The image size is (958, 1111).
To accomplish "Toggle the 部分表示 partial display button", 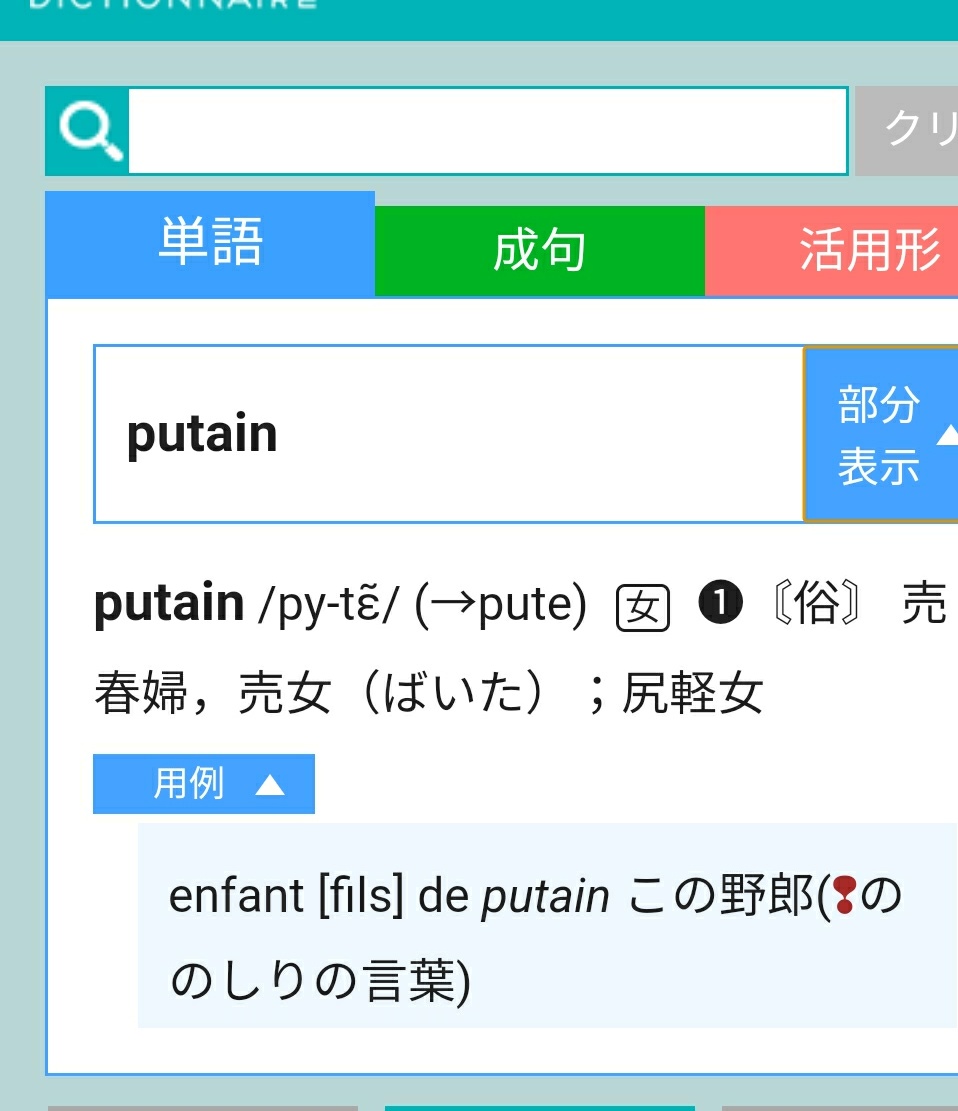I will click(878, 435).
